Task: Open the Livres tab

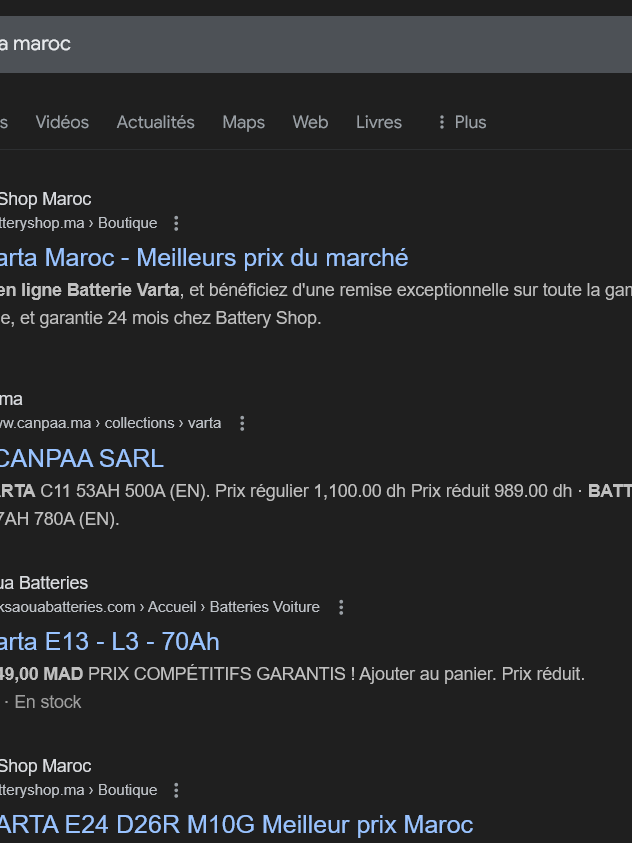Action: point(378,122)
